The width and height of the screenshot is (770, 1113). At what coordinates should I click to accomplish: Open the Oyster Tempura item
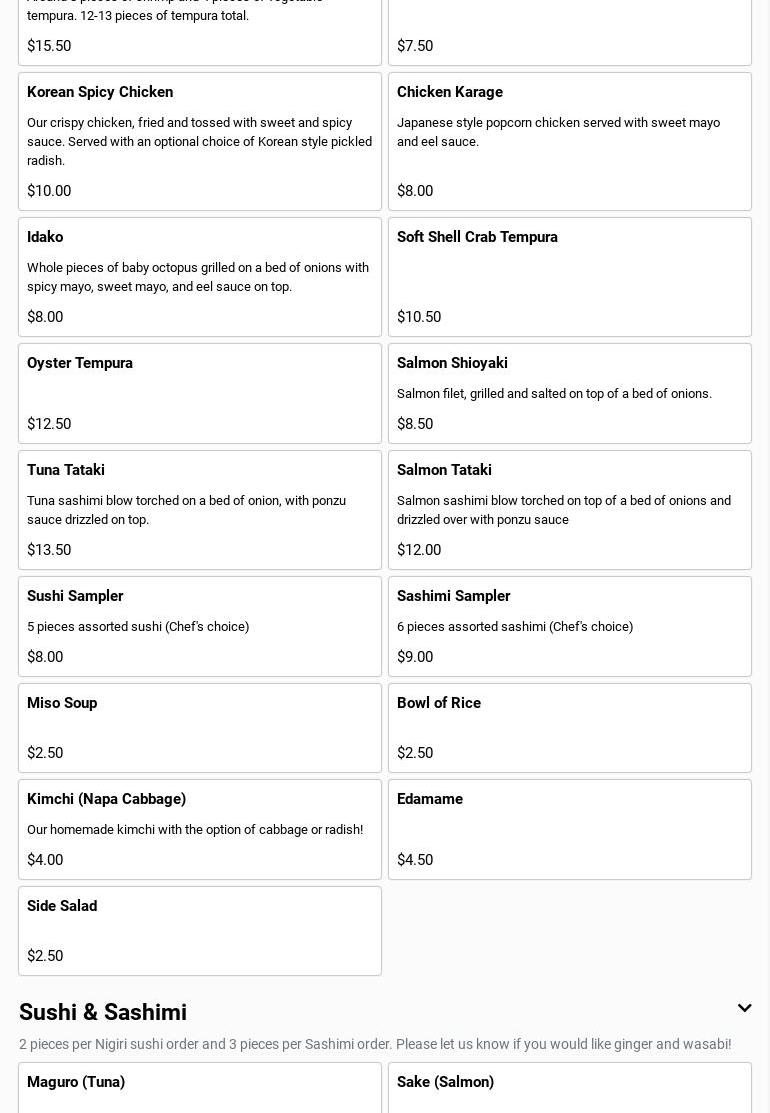(x=200, y=393)
